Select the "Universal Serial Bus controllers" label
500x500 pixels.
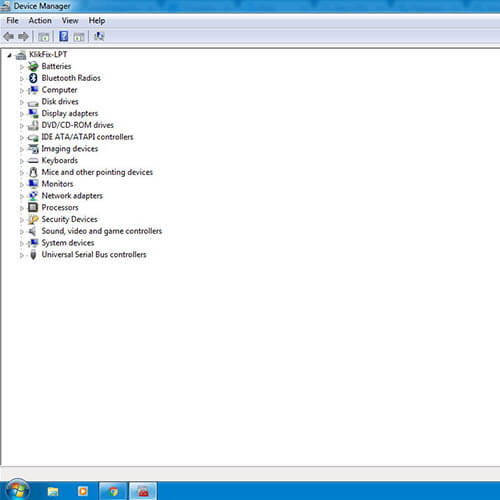(94, 255)
